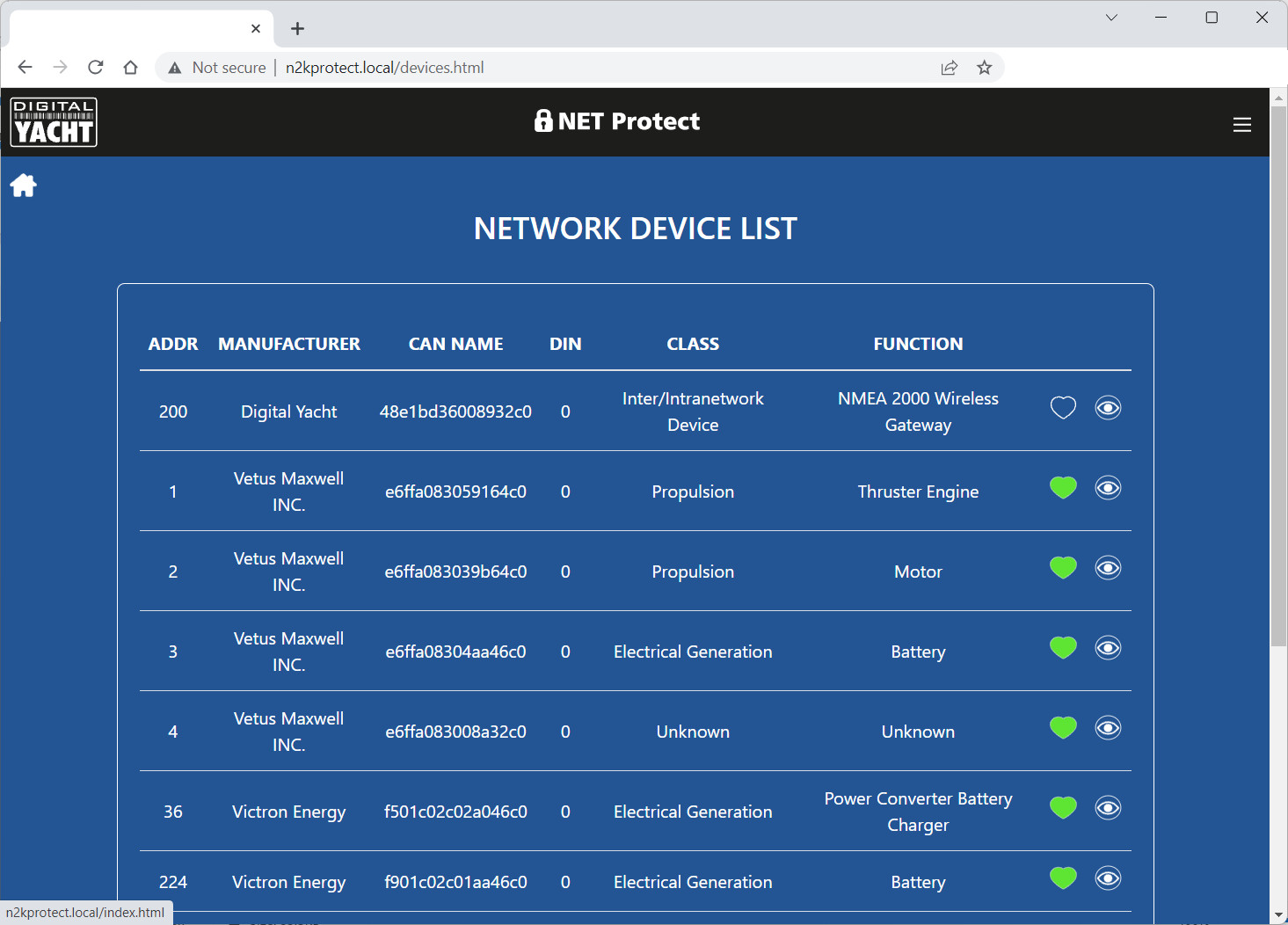Toggle heart for Digital Yacht gateway device

coord(1063,408)
